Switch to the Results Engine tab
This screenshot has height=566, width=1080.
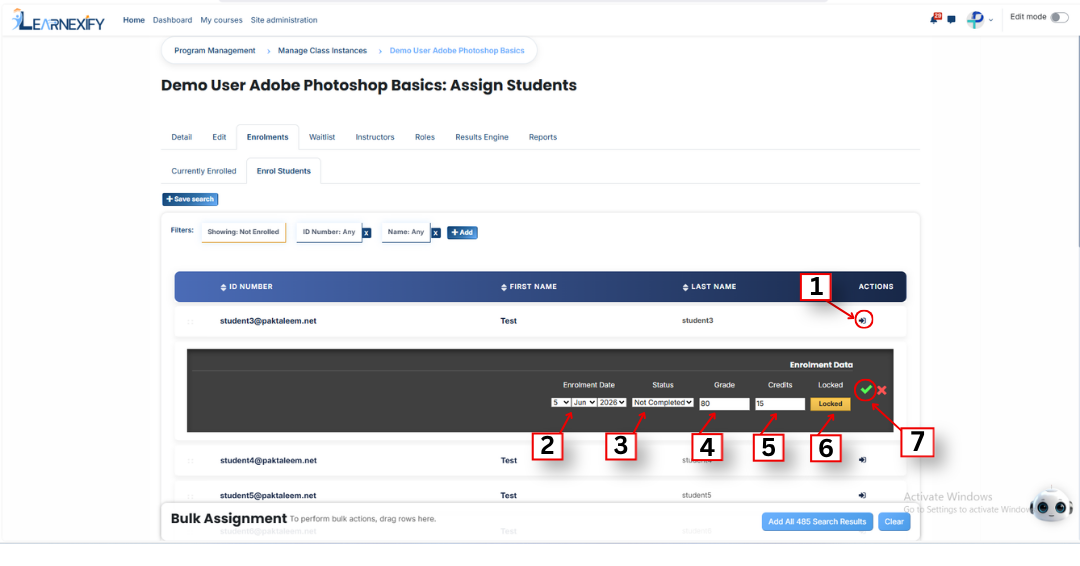481,137
